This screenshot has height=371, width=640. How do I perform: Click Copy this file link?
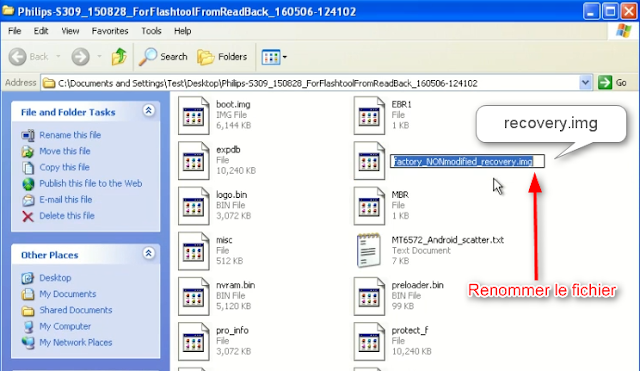pos(64,167)
